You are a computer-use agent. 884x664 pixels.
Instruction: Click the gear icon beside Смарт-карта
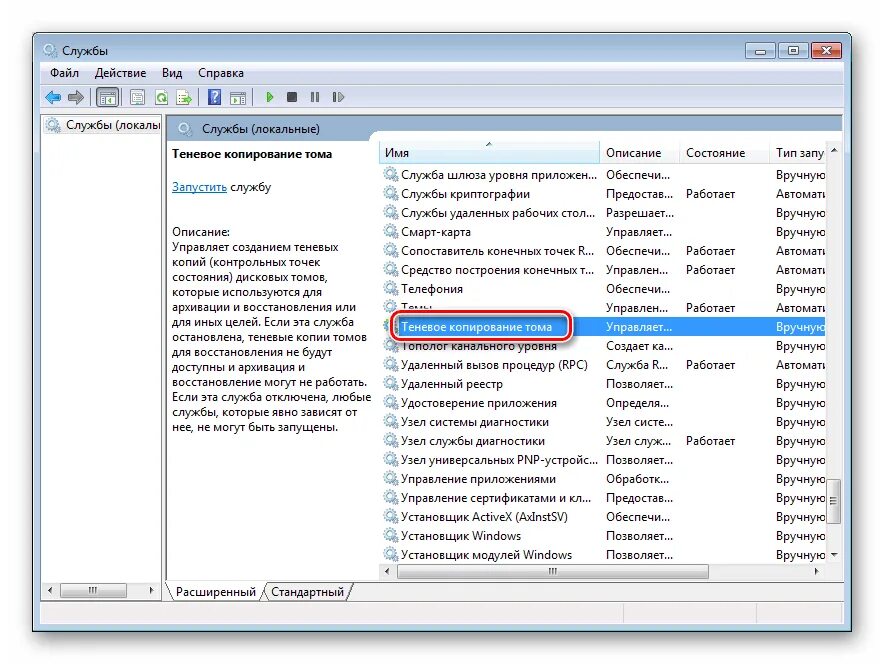coord(391,232)
